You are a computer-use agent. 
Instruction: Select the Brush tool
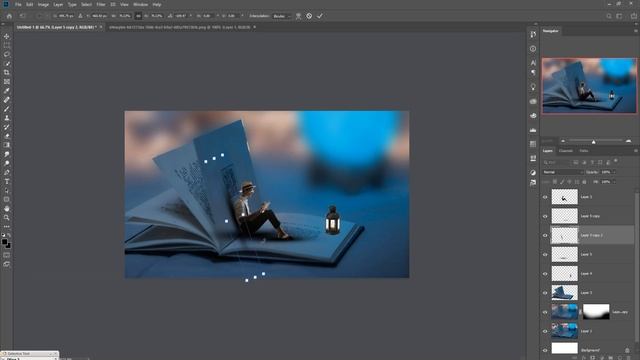click(7, 109)
